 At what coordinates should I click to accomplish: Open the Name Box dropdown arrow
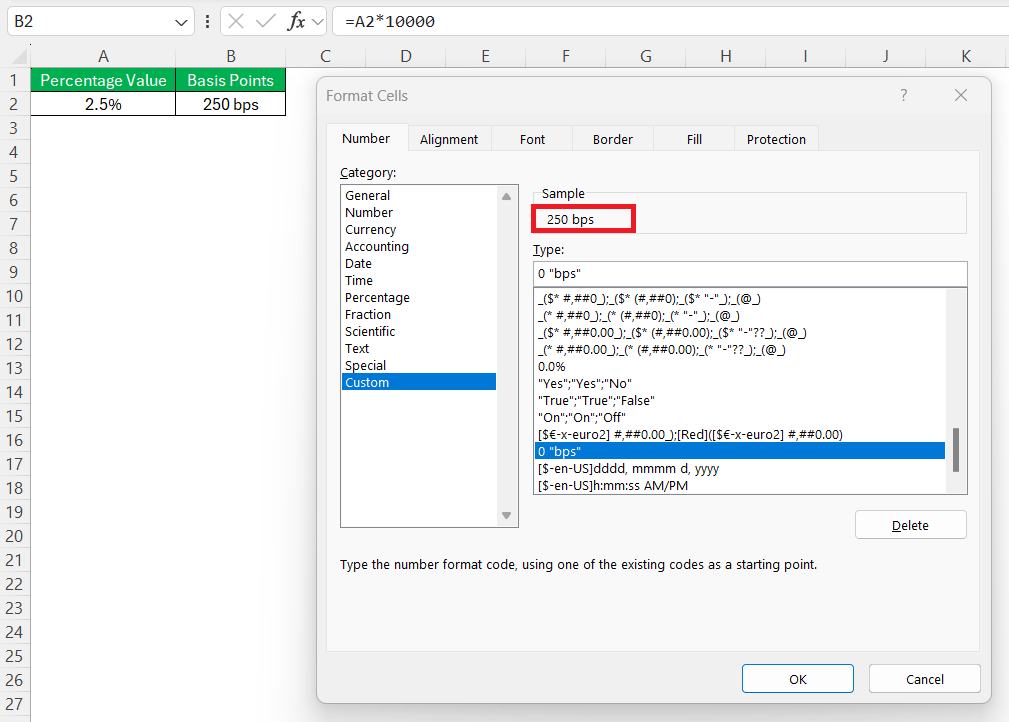click(181, 23)
